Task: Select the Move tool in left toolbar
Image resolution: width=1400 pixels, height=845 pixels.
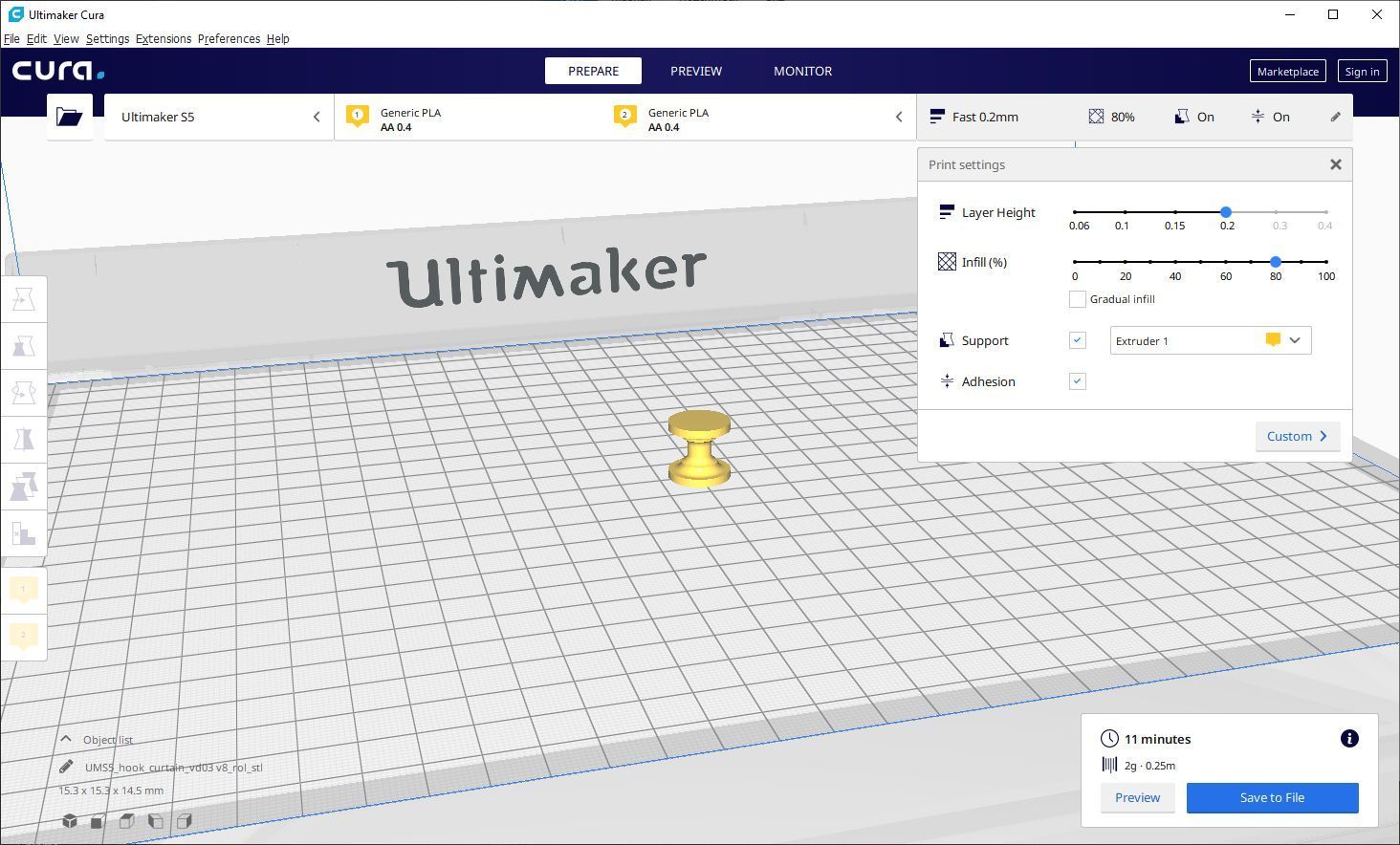Action: tap(24, 299)
